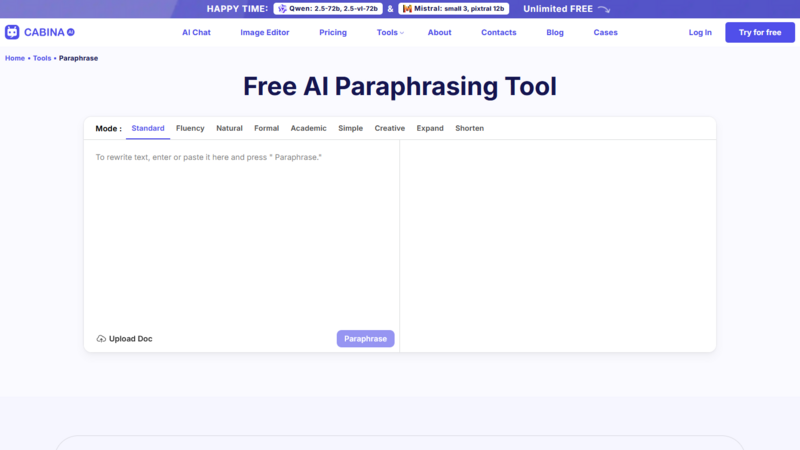Switch to Natural mode
The width and height of the screenshot is (800, 450).
coord(229,128)
